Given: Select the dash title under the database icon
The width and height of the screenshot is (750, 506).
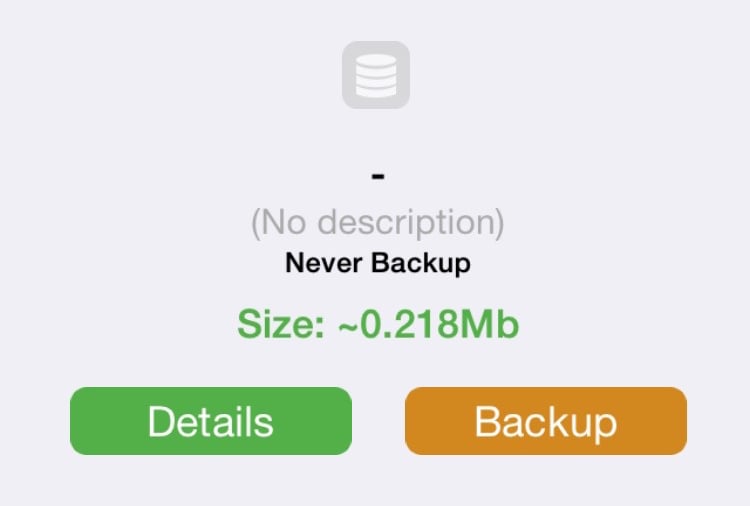Looking at the screenshot, I should [378, 176].
